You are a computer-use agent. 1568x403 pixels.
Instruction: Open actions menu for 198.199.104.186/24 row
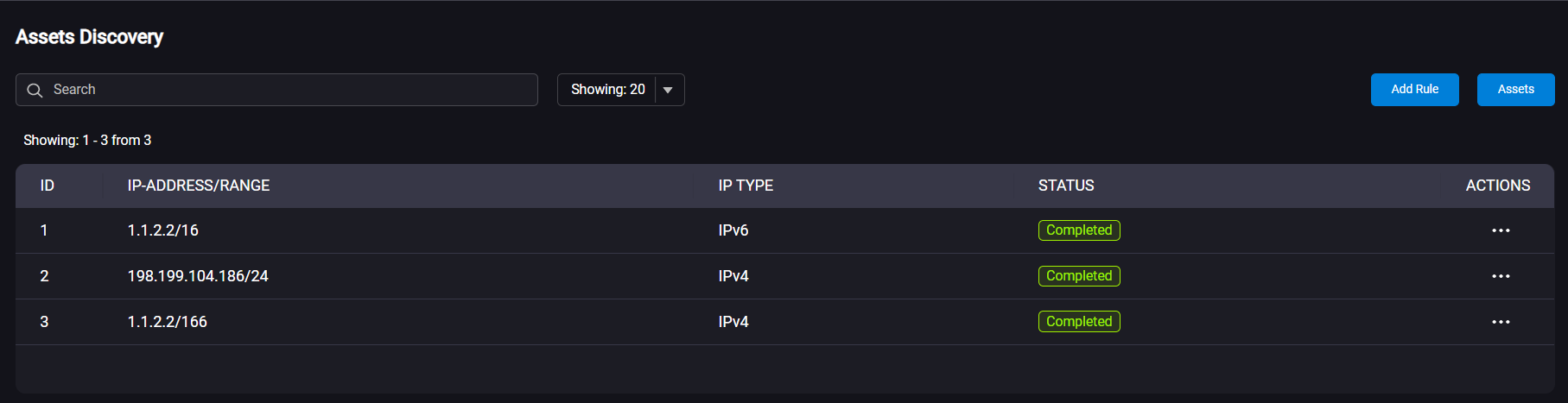[1501, 276]
